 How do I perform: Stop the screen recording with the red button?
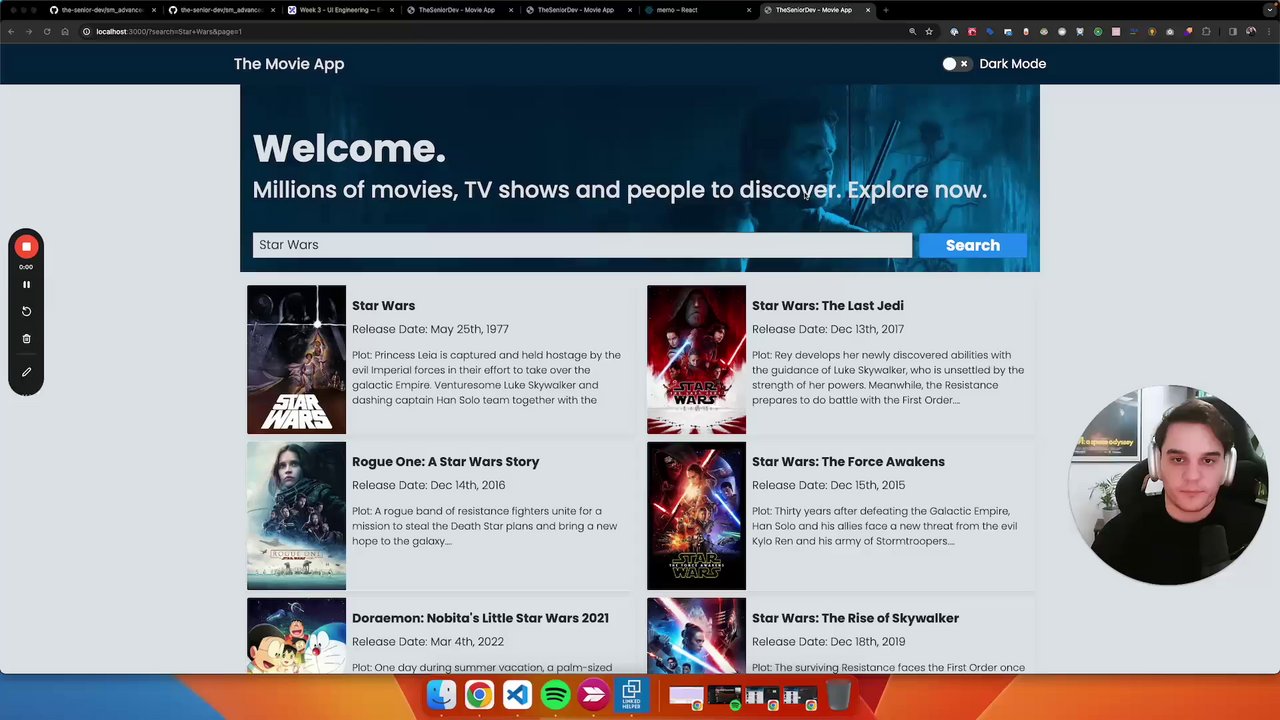26,246
